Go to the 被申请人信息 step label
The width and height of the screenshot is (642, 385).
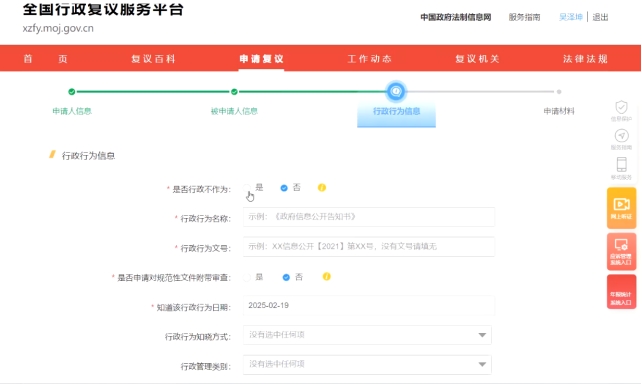coord(234,111)
